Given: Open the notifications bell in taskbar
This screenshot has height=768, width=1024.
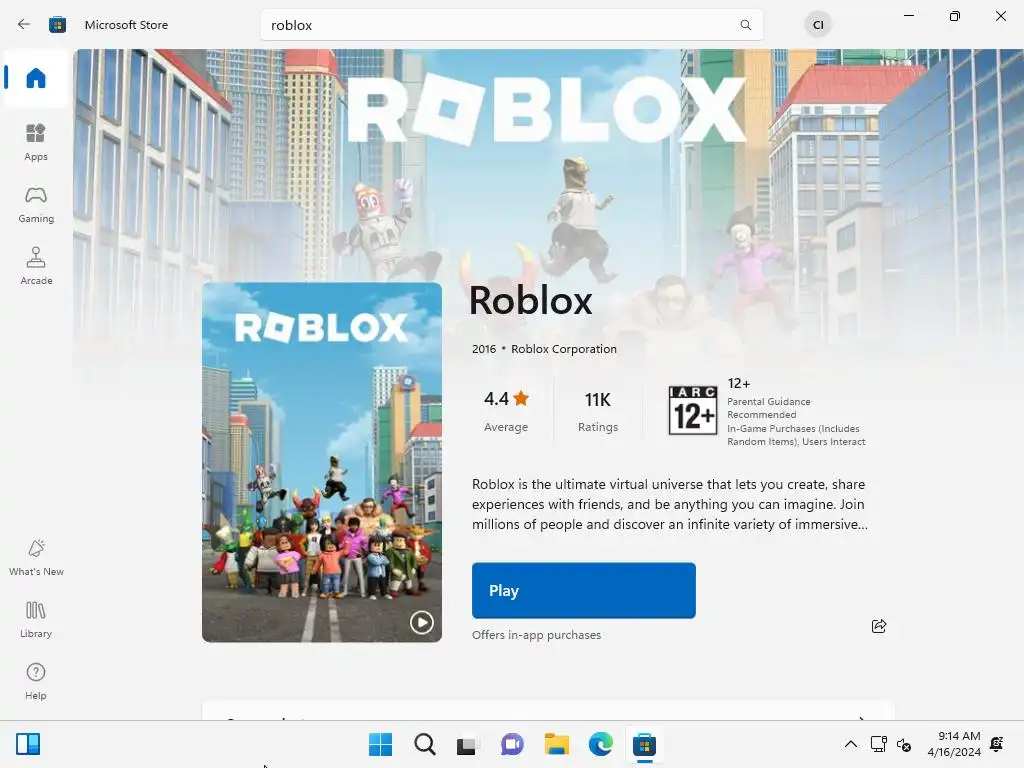Looking at the screenshot, I should (x=997, y=744).
